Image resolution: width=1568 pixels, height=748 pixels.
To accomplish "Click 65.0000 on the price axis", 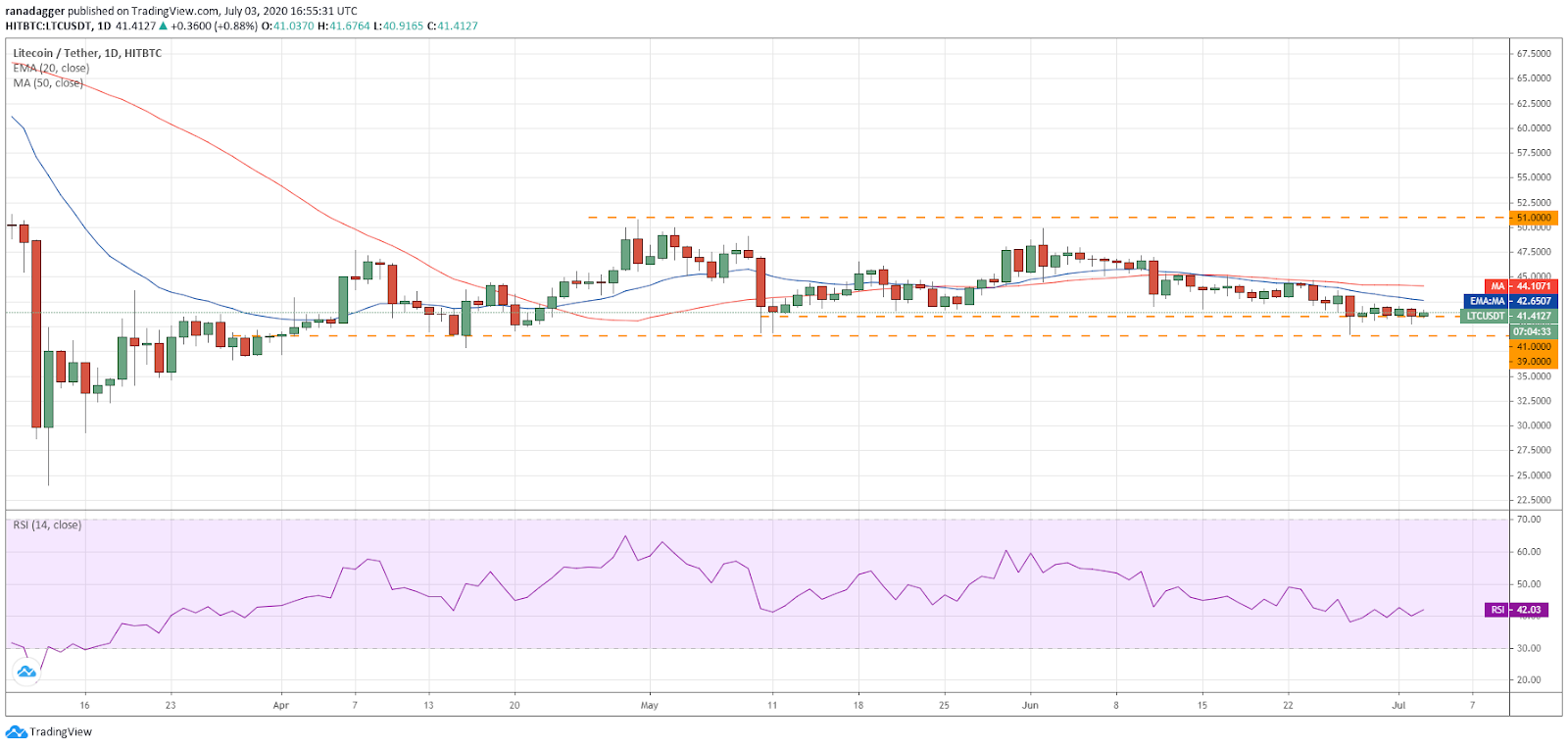I will pos(1534,78).
